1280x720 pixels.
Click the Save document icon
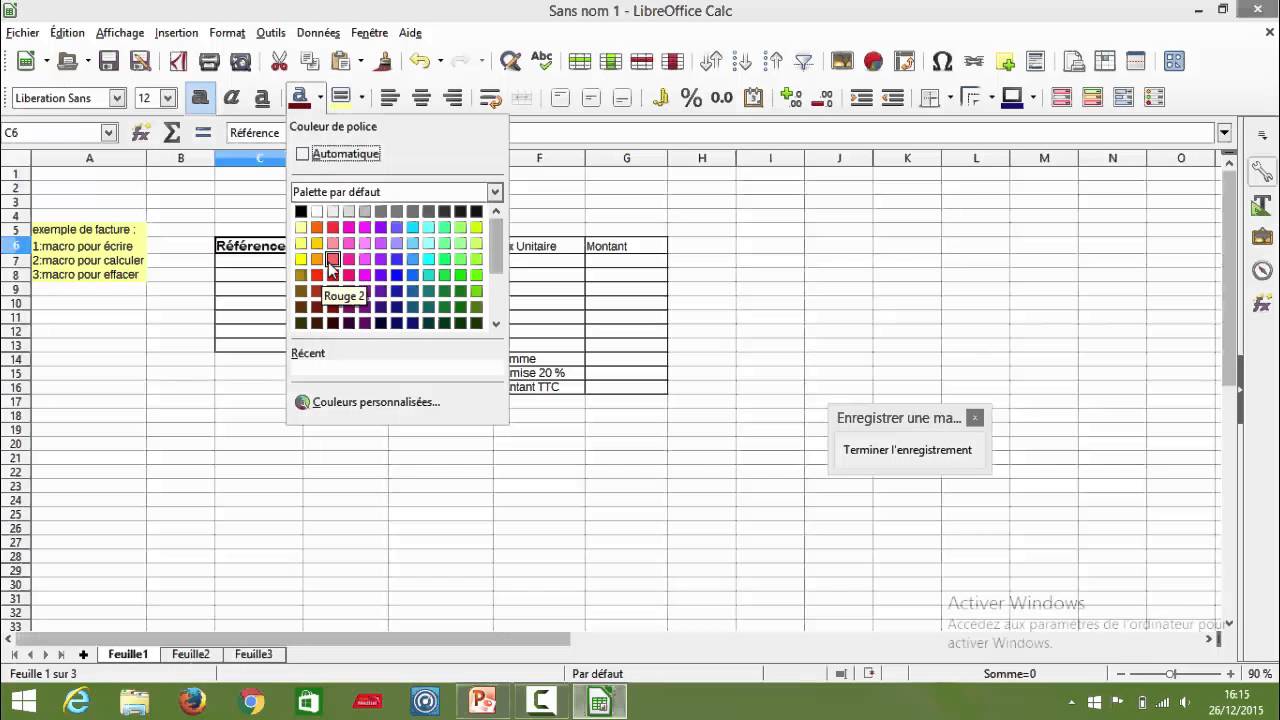click(108, 61)
